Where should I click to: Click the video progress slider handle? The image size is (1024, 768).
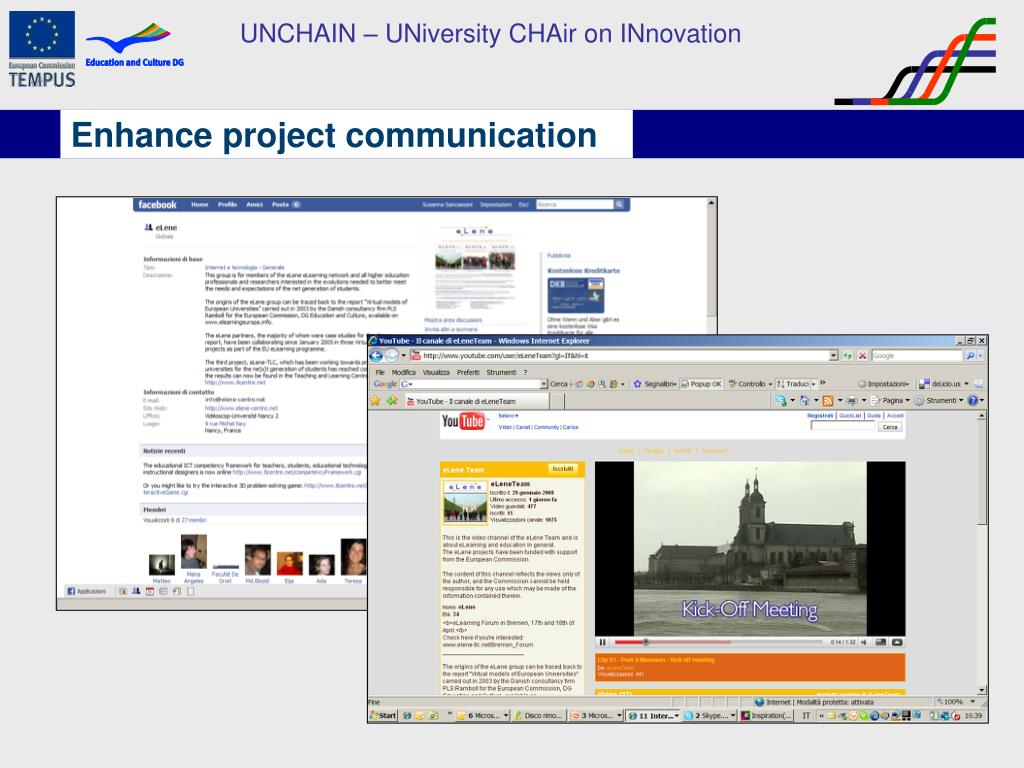coord(645,643)
